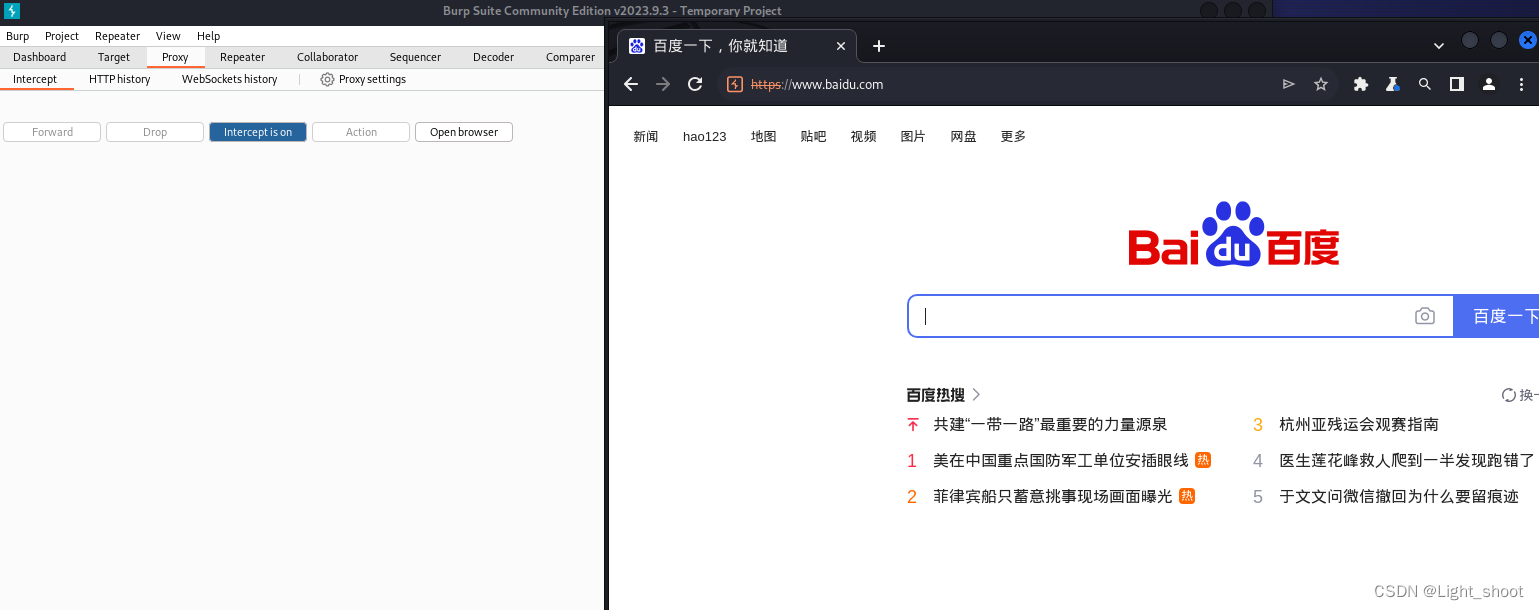Expand Baidu hot search chevron arrow
Image resolution: width=1539 pixels, height=610 pixels.
pyautogui.click(x=976, y=394)
